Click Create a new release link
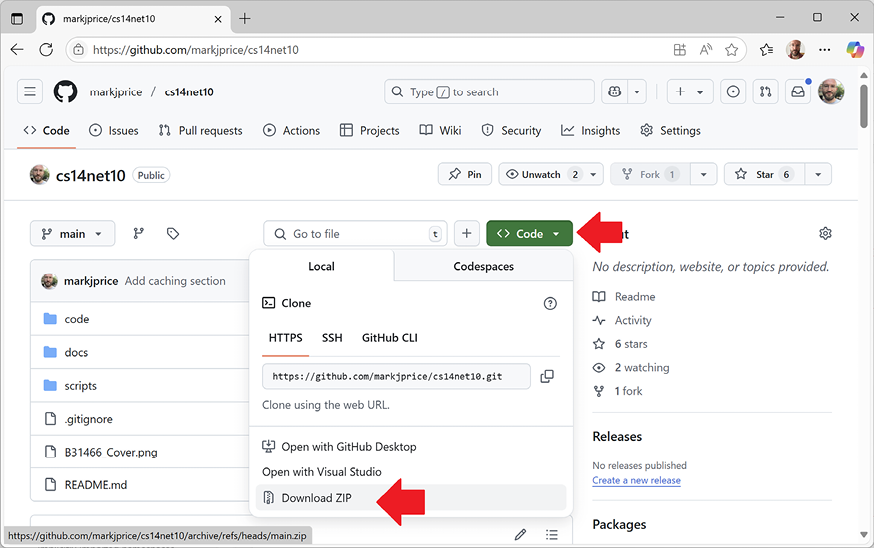 tap(636, 481)
